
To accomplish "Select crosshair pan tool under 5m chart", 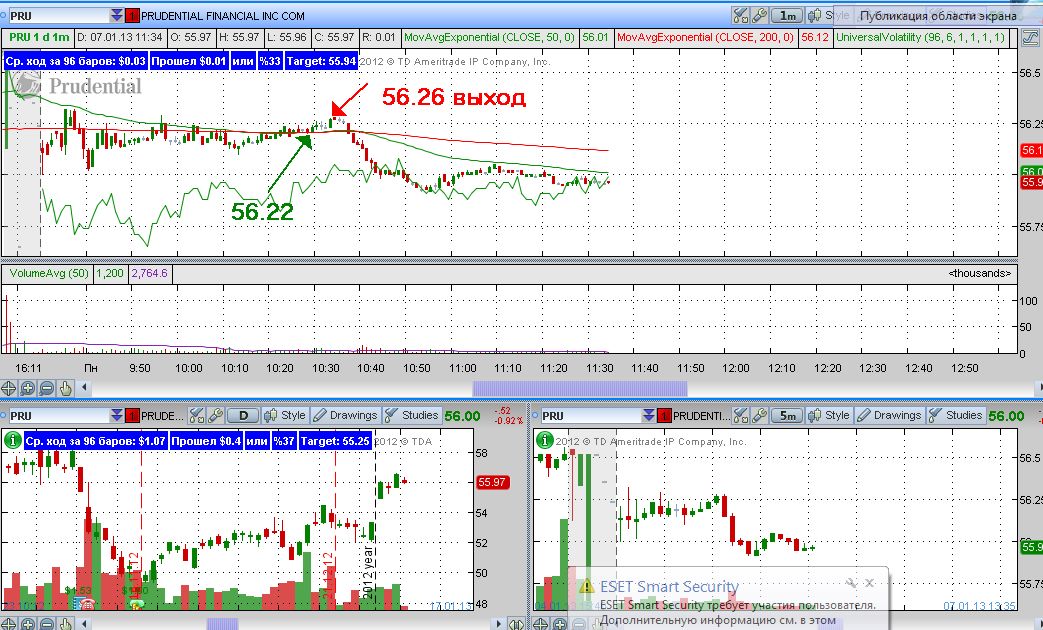I will click(541, 624).
